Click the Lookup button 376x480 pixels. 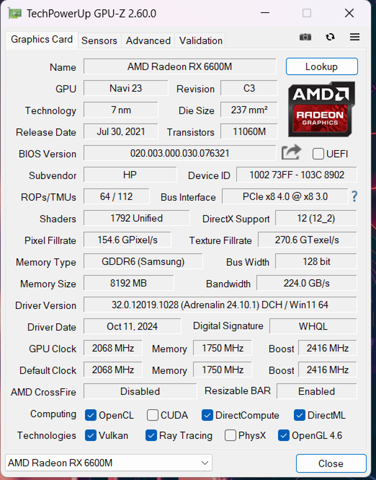point(322,66)
